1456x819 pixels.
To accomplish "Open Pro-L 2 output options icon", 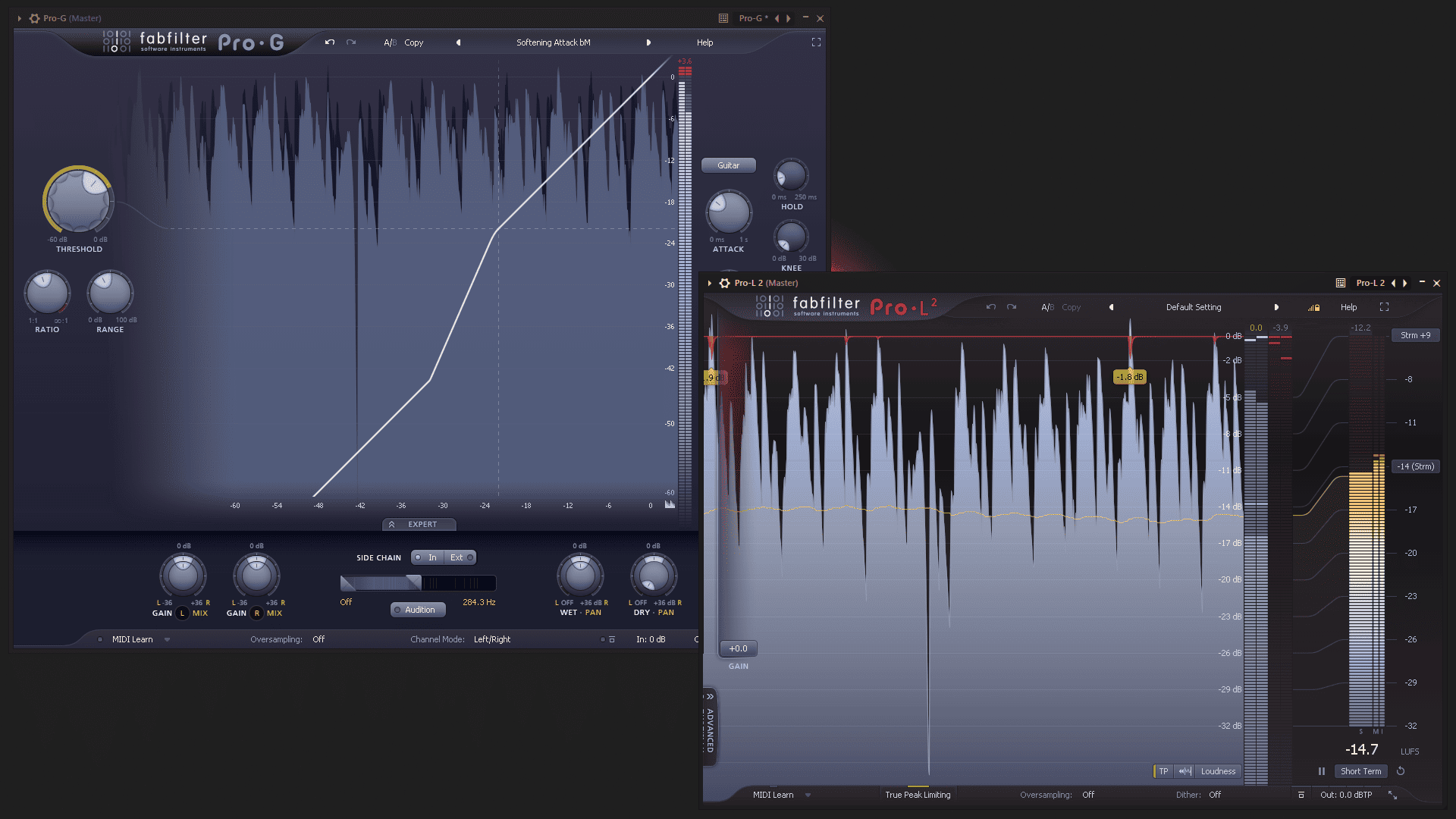I will (1301, 795).
